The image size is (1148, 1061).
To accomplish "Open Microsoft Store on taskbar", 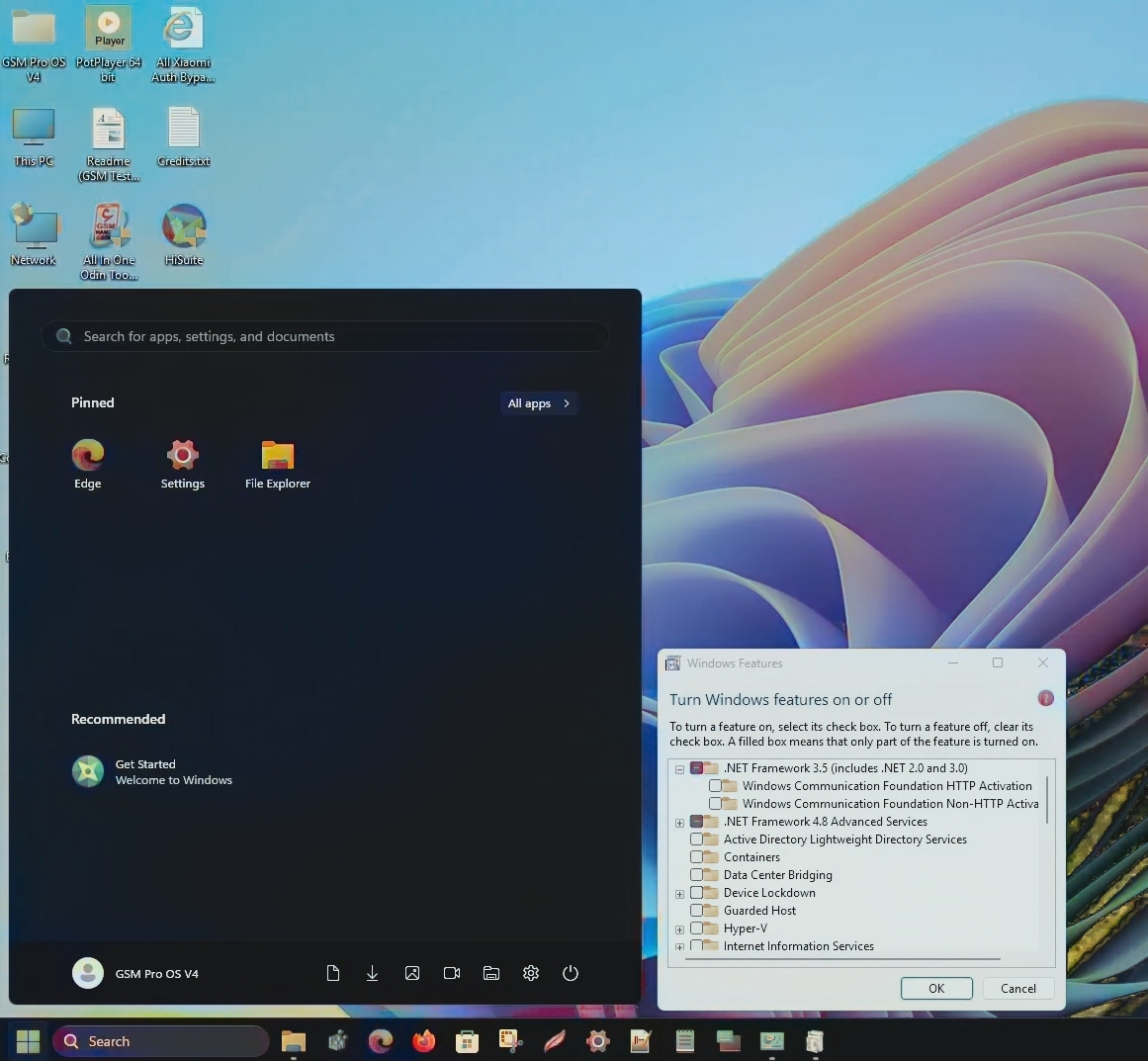I will click(x=467, y=1040).
